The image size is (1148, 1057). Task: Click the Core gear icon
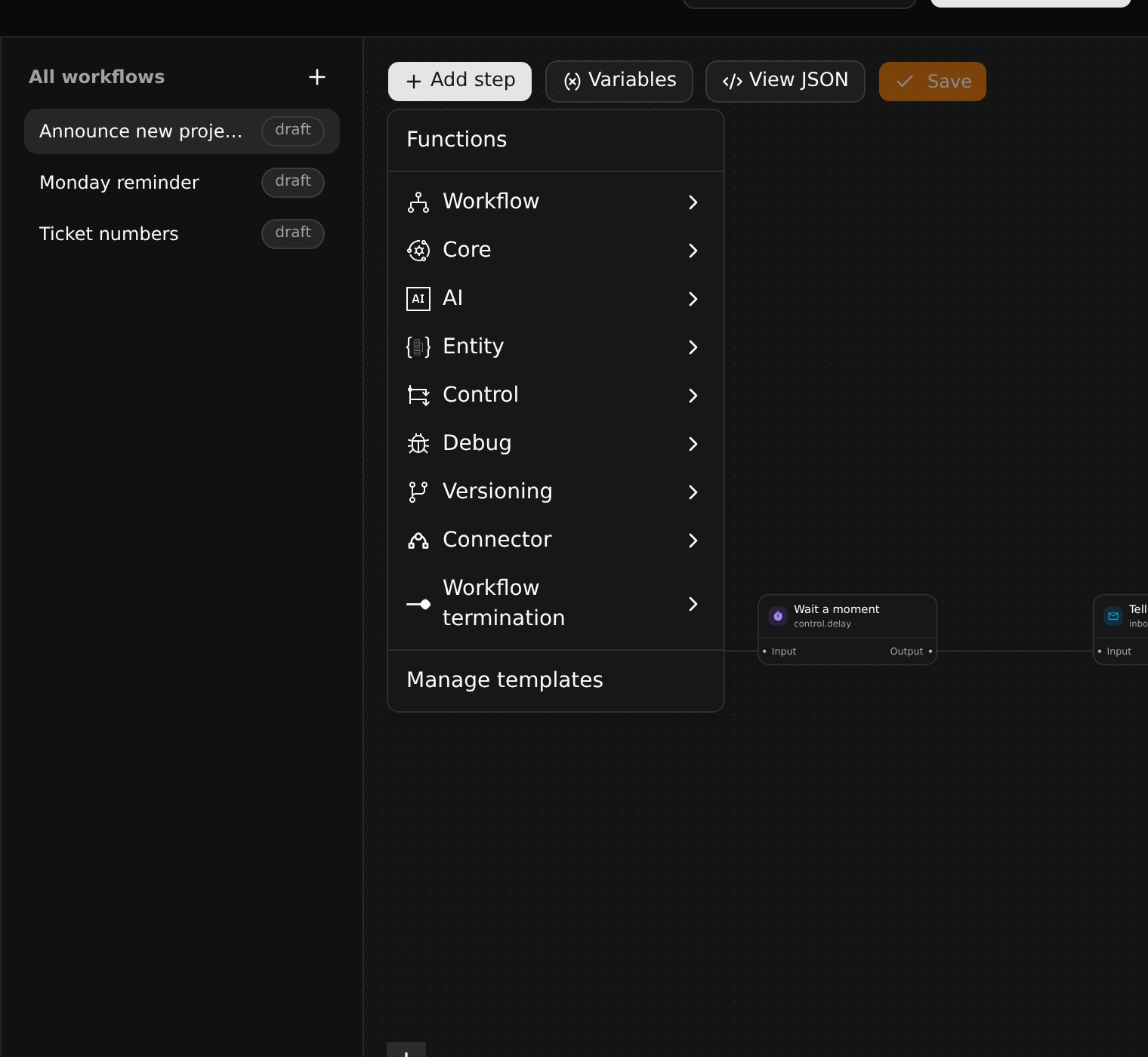point(418,250)
